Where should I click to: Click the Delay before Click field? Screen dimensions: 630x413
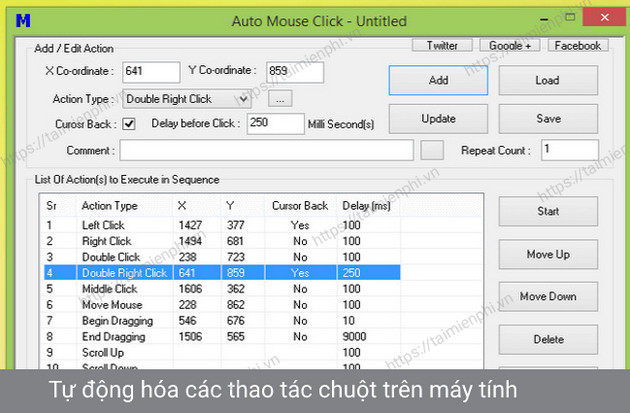(x=276, y=123)
